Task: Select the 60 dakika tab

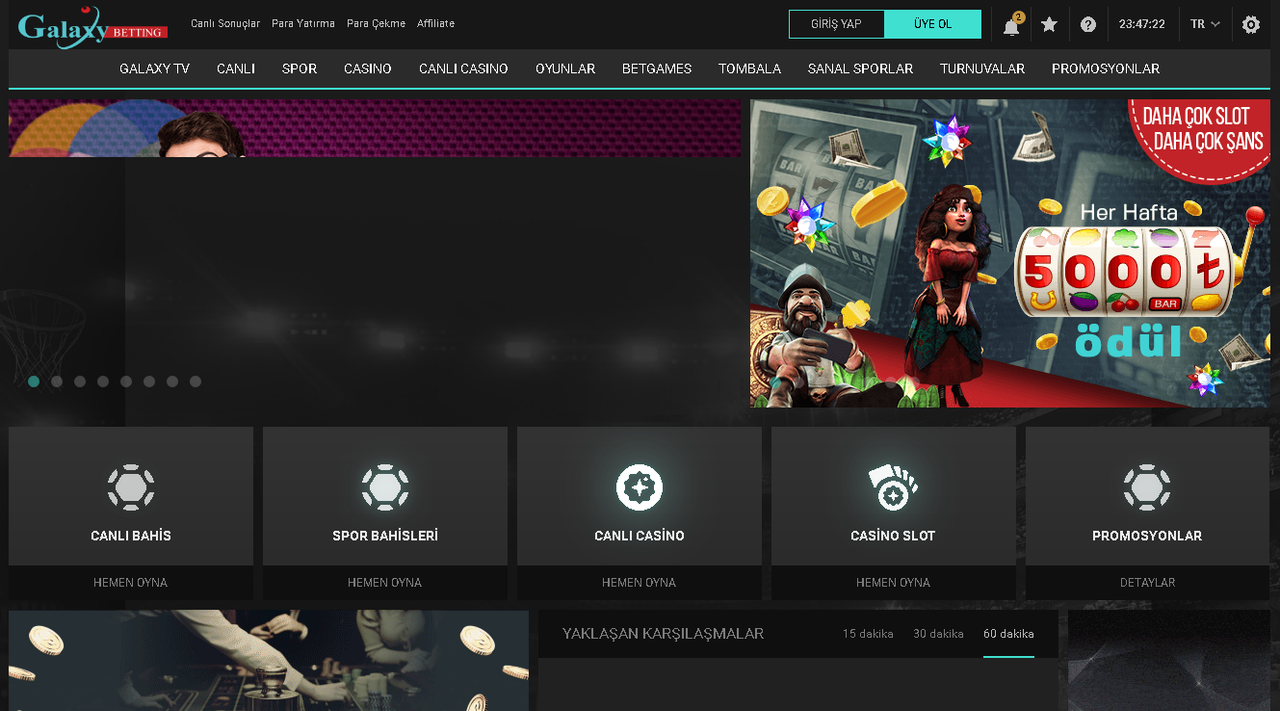Action: pos(1009,634)
